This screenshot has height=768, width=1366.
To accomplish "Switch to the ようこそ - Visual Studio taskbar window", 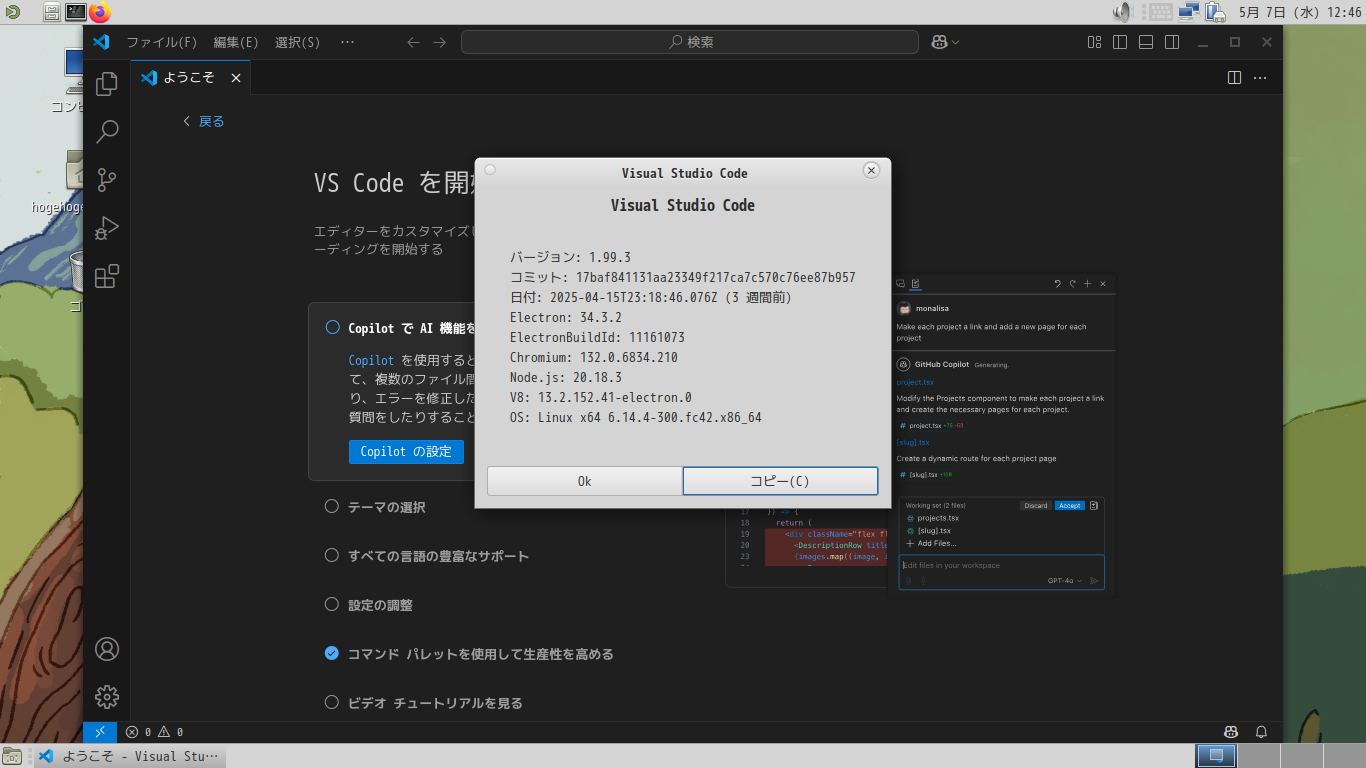I will (x=130, y=756).
